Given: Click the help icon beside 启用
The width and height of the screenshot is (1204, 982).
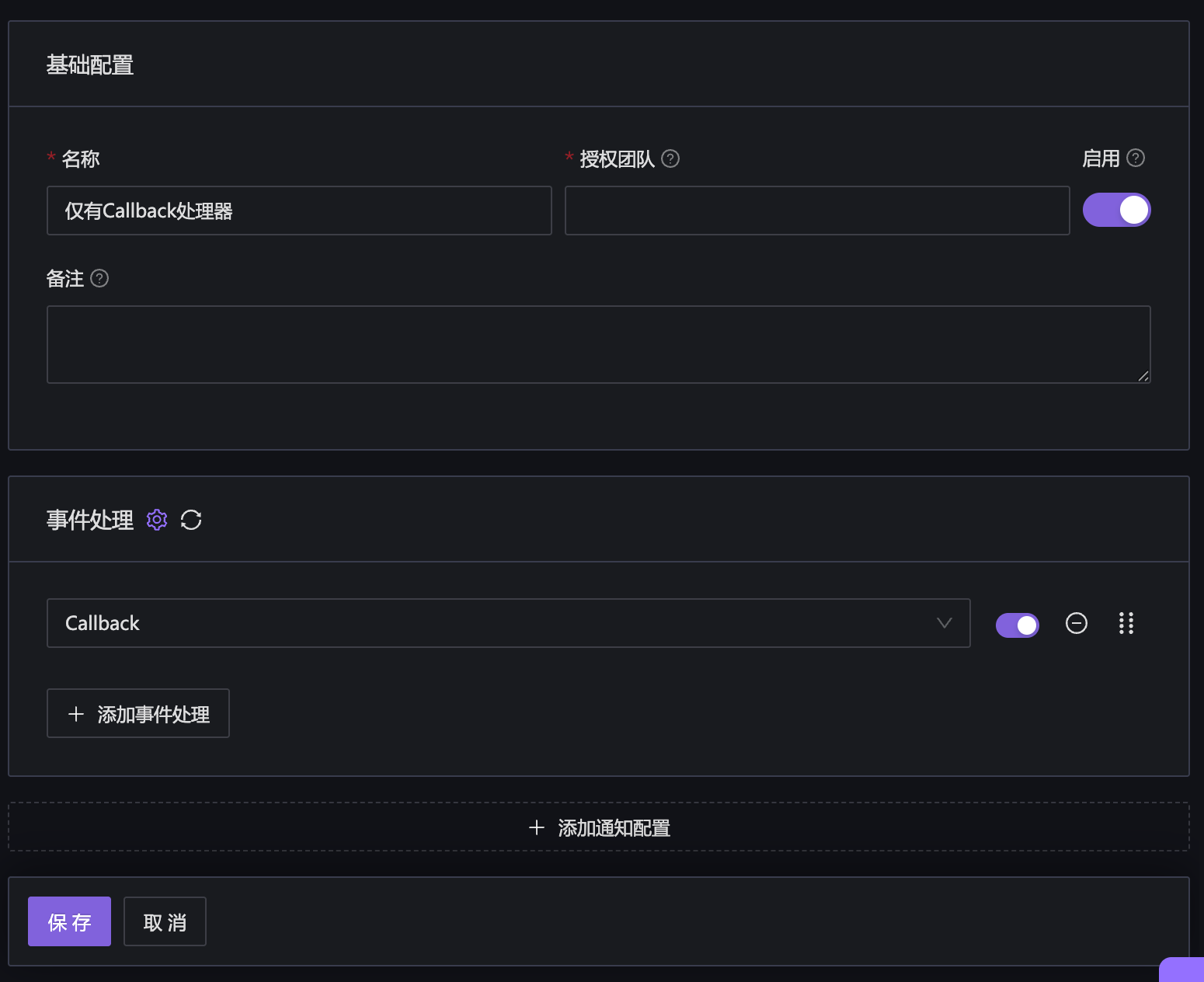Looking at the screenshot, I should [x=1136, y=158].
